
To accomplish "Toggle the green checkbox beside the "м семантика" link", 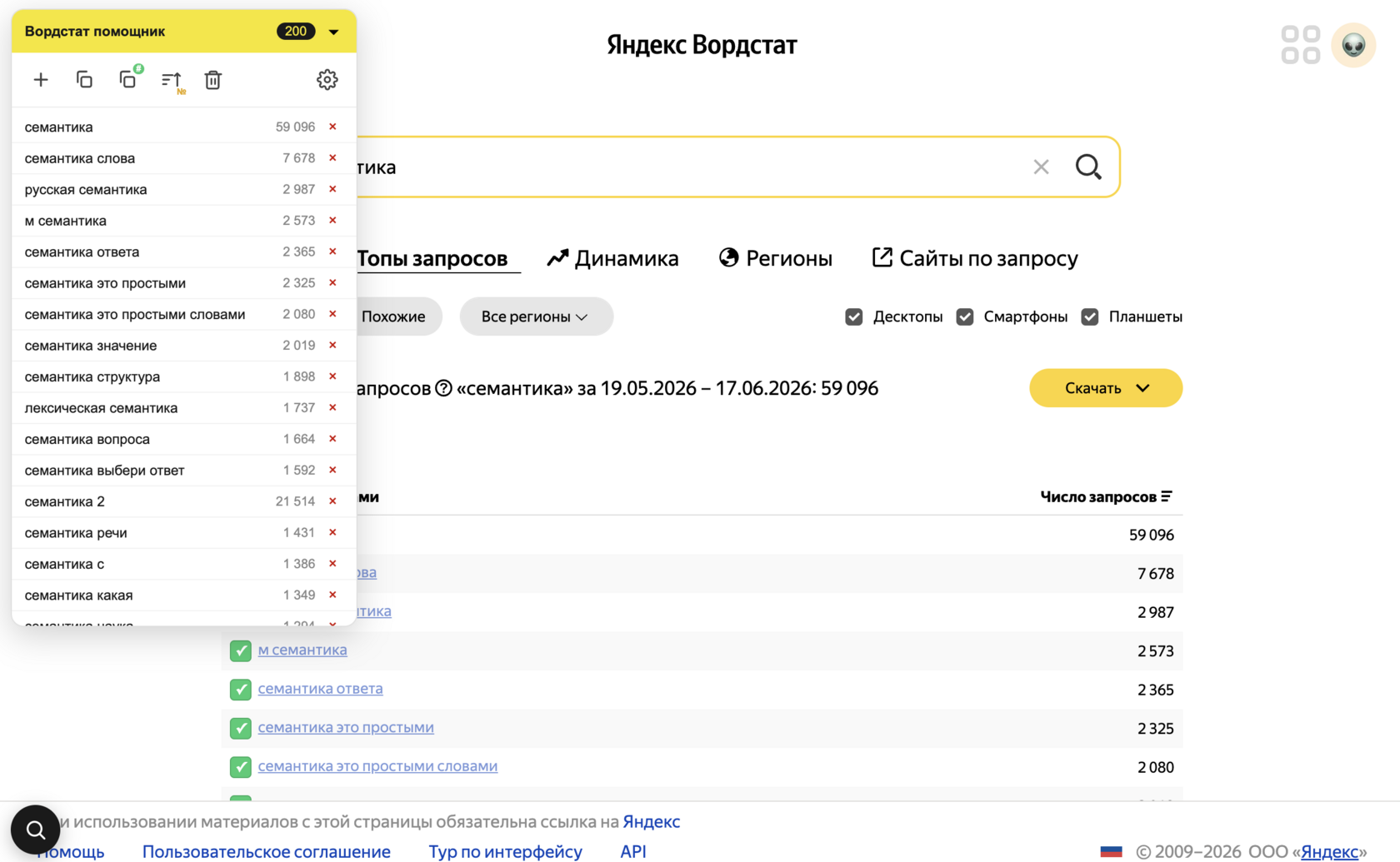I will coord(241,650).
